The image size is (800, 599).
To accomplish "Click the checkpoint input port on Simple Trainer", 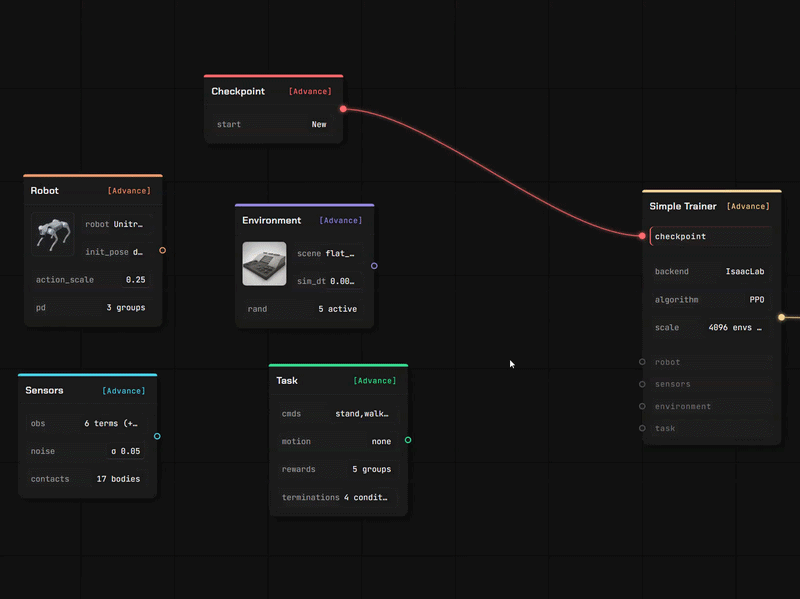I will pyautogui.click(x=642, y=236).
